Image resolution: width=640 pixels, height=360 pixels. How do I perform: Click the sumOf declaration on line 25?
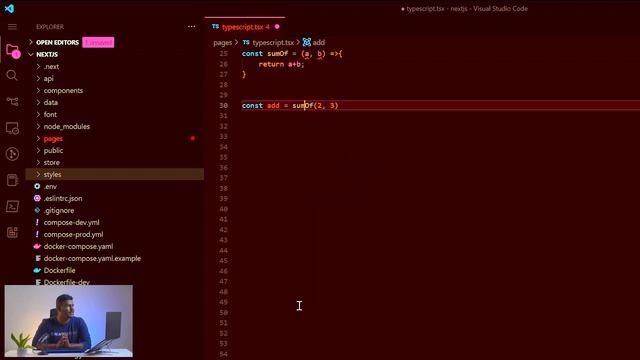[278, 53]
